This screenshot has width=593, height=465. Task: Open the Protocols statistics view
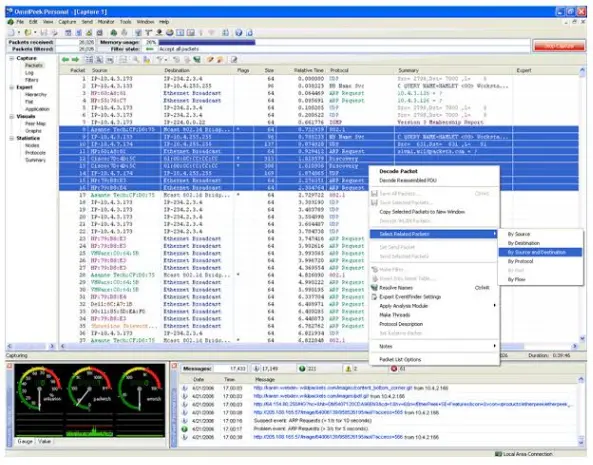click(x=35, y=153)
